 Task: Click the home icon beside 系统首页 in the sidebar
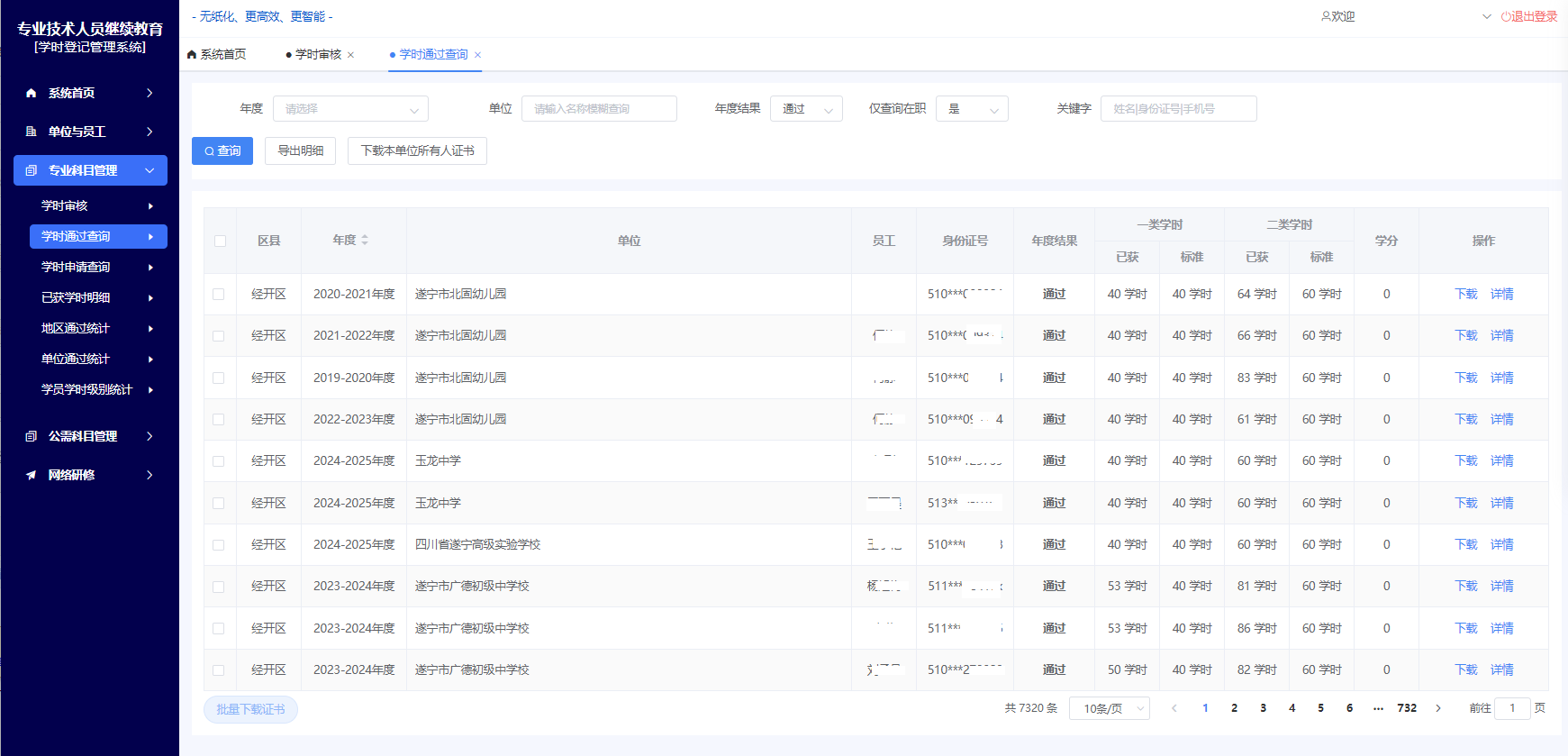[32, 93]
